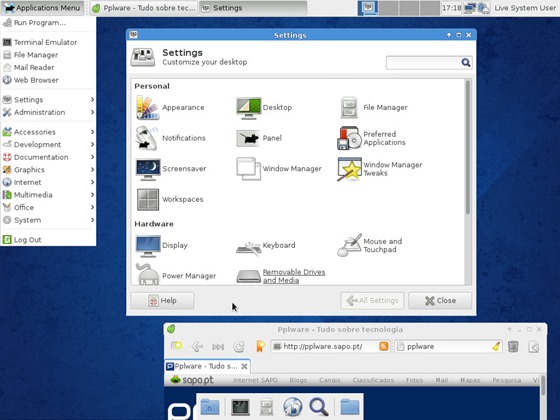
Task: Click the Settings search input field
Action: tap(429, 62)
